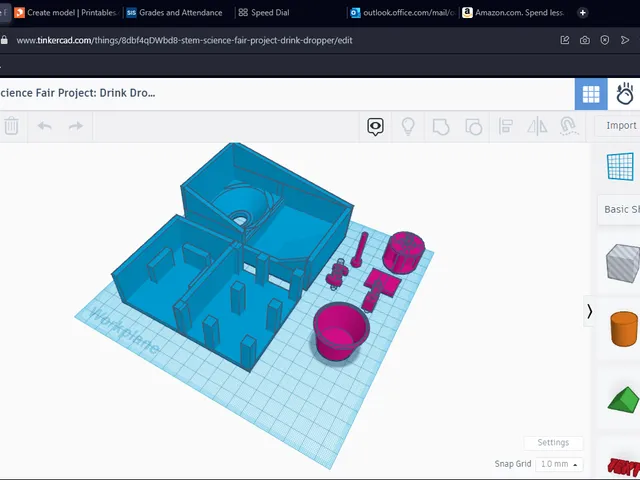
Task: Open the Create model Printables tab
Action: (x=66, y=13)
